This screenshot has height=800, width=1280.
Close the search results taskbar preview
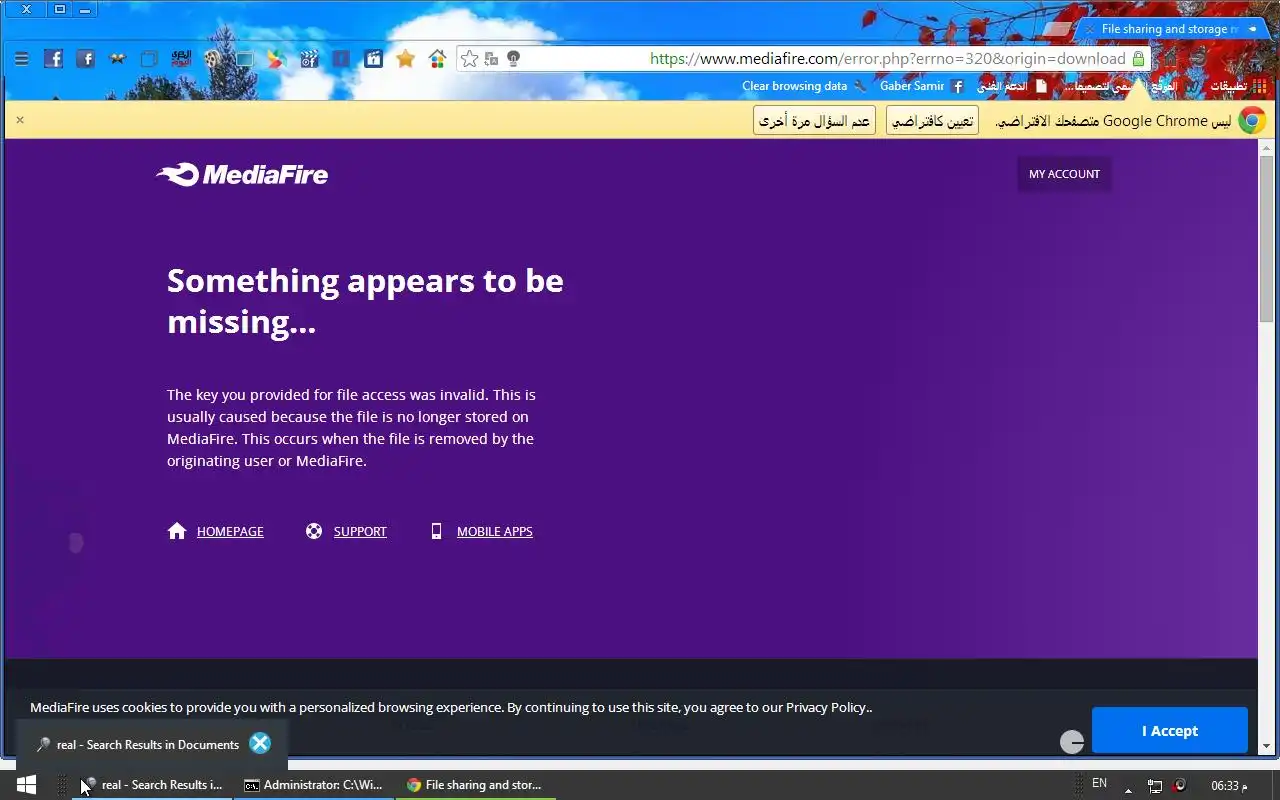pos(260,743)
